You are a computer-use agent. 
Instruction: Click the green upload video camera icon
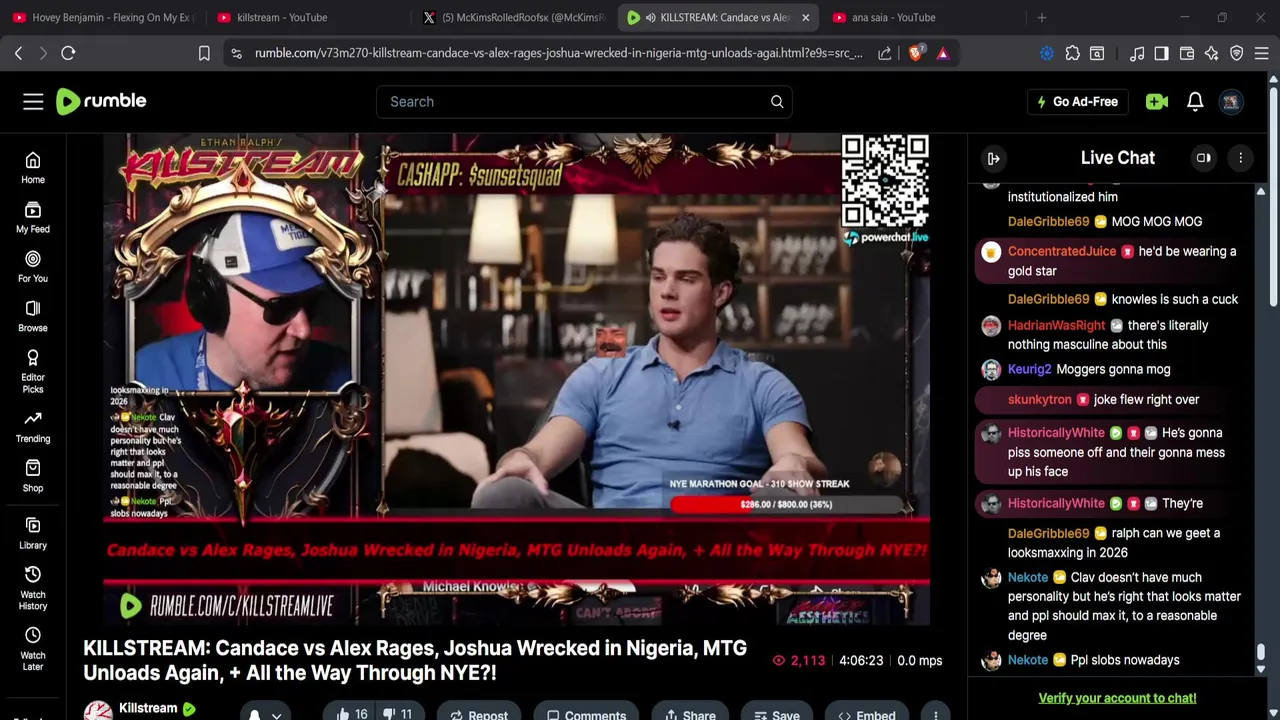pyautogui.click(x=1157, y=101)
